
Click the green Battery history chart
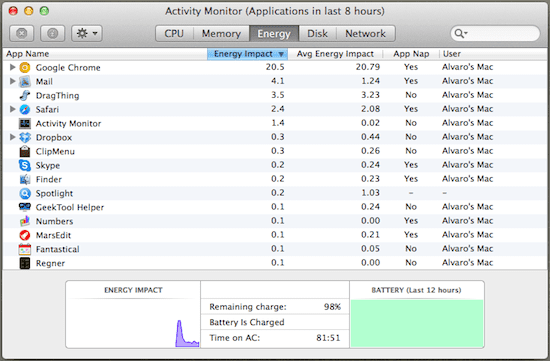[x=417, y=323]
